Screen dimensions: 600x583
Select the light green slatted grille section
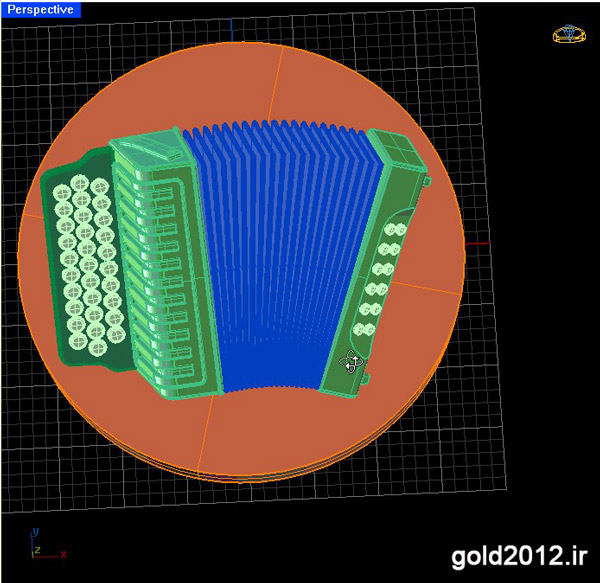pos(165,270)
